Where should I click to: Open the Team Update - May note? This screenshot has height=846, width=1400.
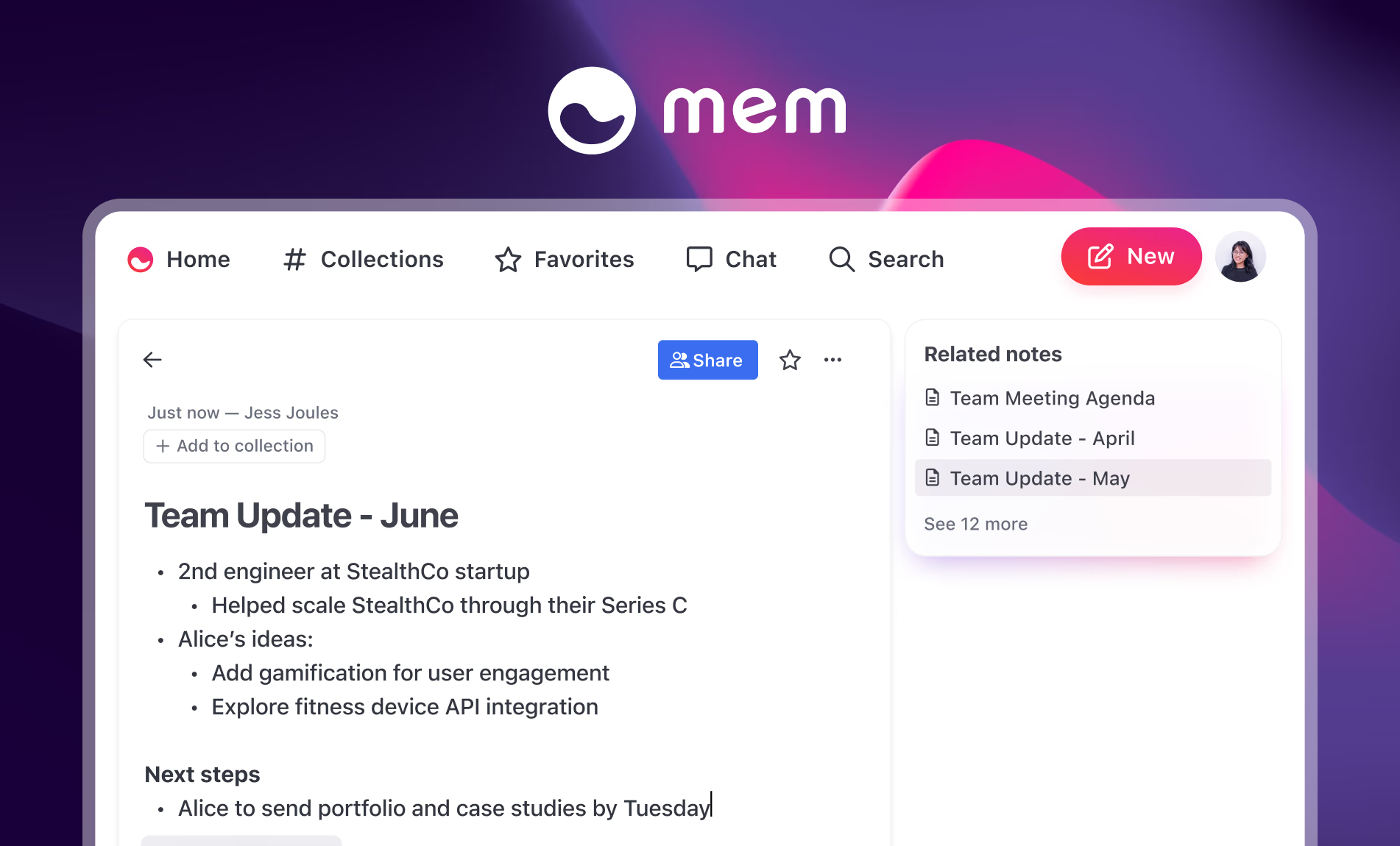(x=1039, y=477)
